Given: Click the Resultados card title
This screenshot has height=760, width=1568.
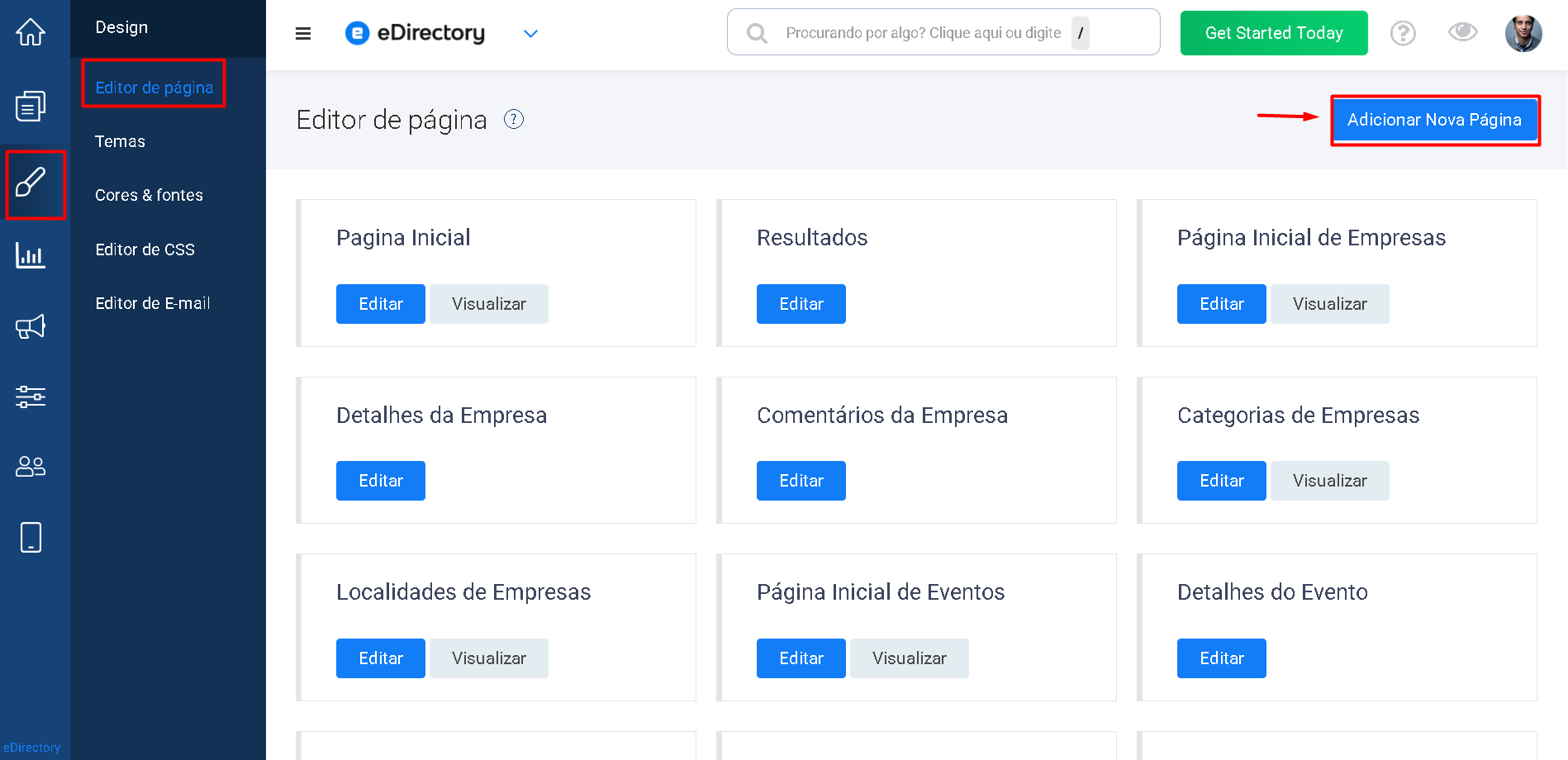Looking at the screenshot, I should tap(812, 238).
